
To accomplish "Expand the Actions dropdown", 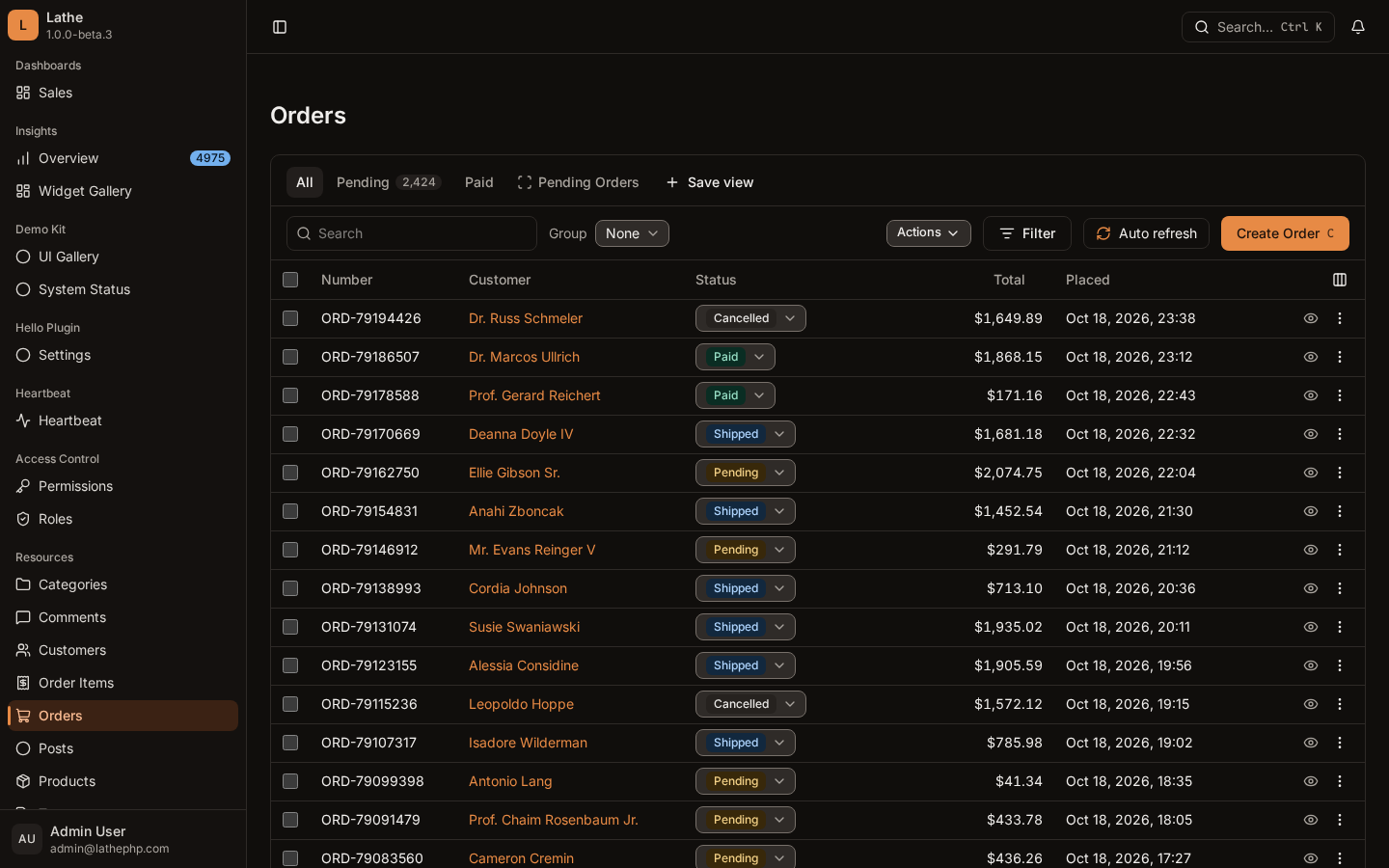I will pyautogui.click(x=929, y=233).
